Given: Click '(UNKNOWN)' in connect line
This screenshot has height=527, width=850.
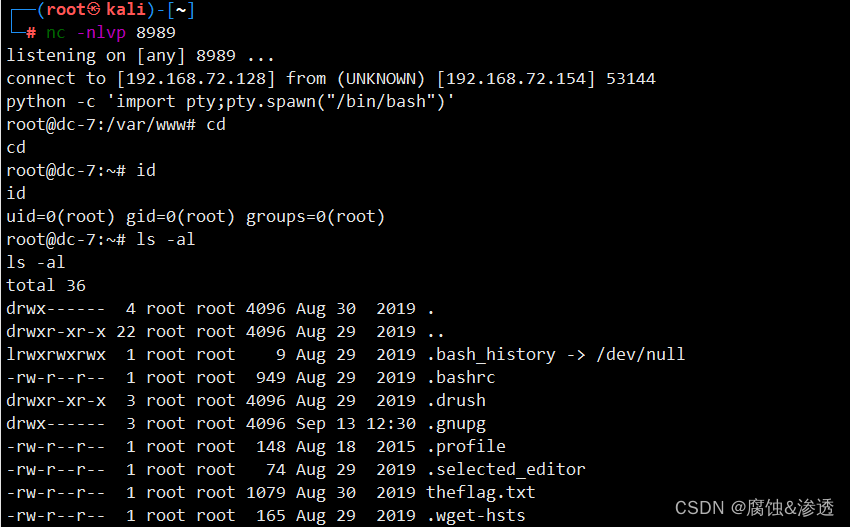Looking at the screenshot, I should (381, 79).
